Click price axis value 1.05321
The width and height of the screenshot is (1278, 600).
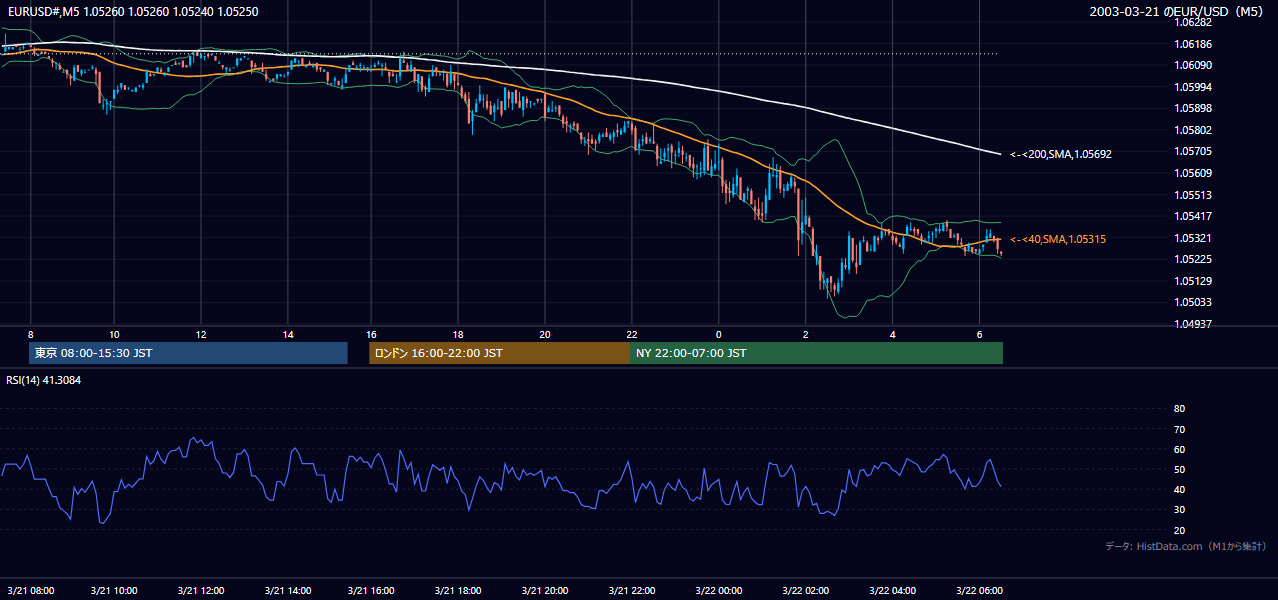coord(1193,238)
